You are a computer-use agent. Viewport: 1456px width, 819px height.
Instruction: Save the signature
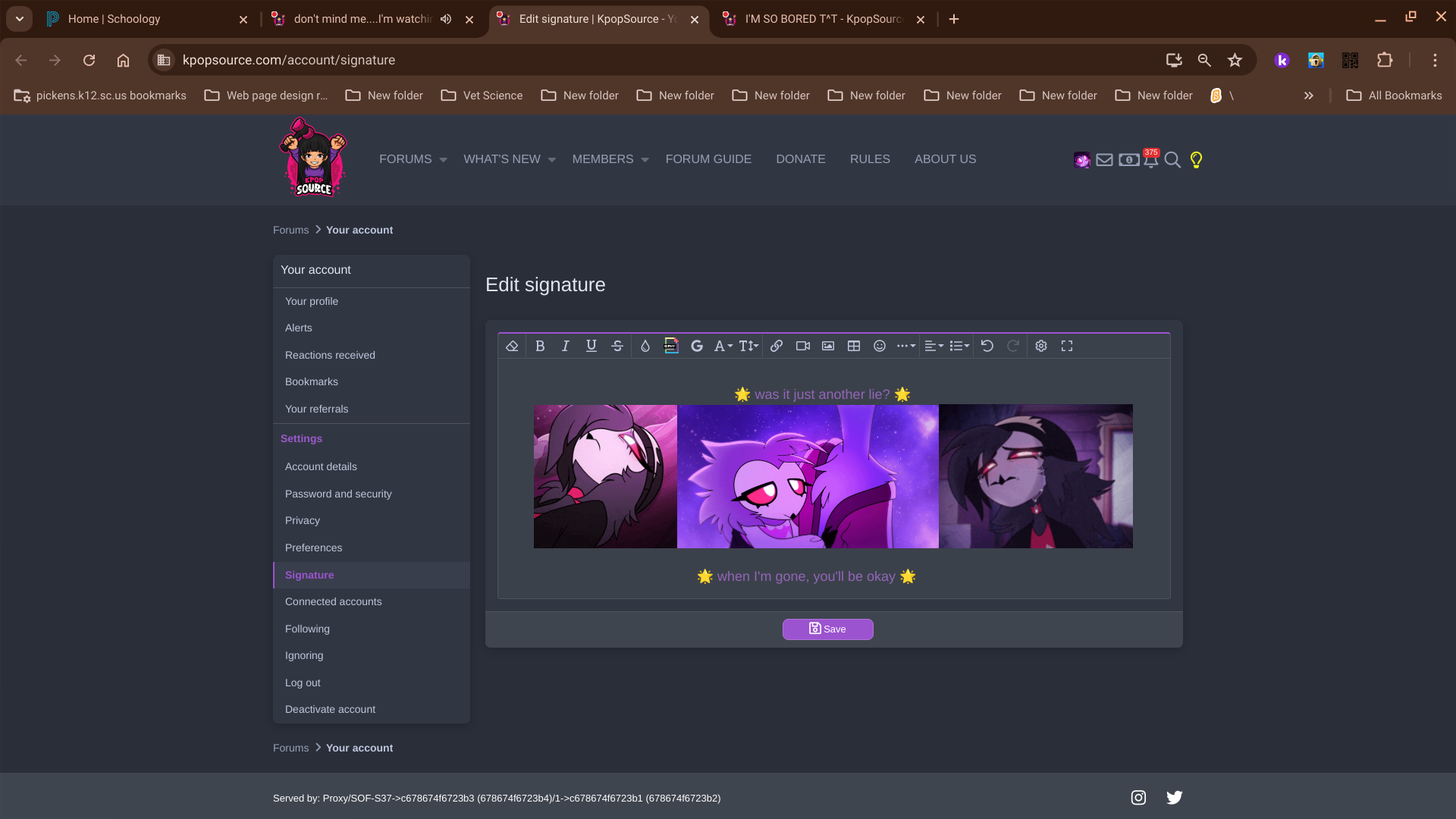pos(828,629)
